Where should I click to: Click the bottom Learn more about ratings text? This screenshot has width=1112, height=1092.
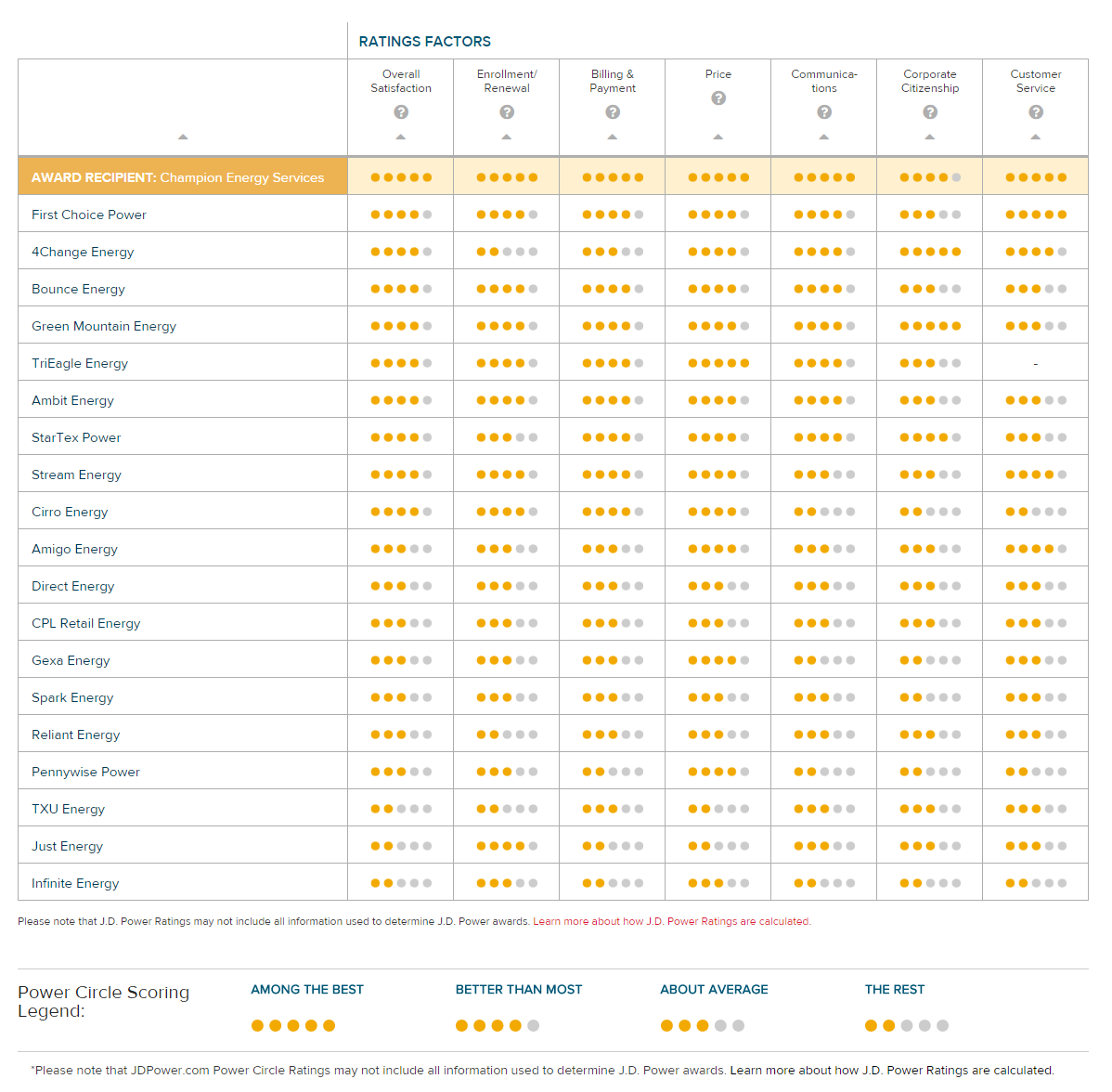click(892, 1070)
